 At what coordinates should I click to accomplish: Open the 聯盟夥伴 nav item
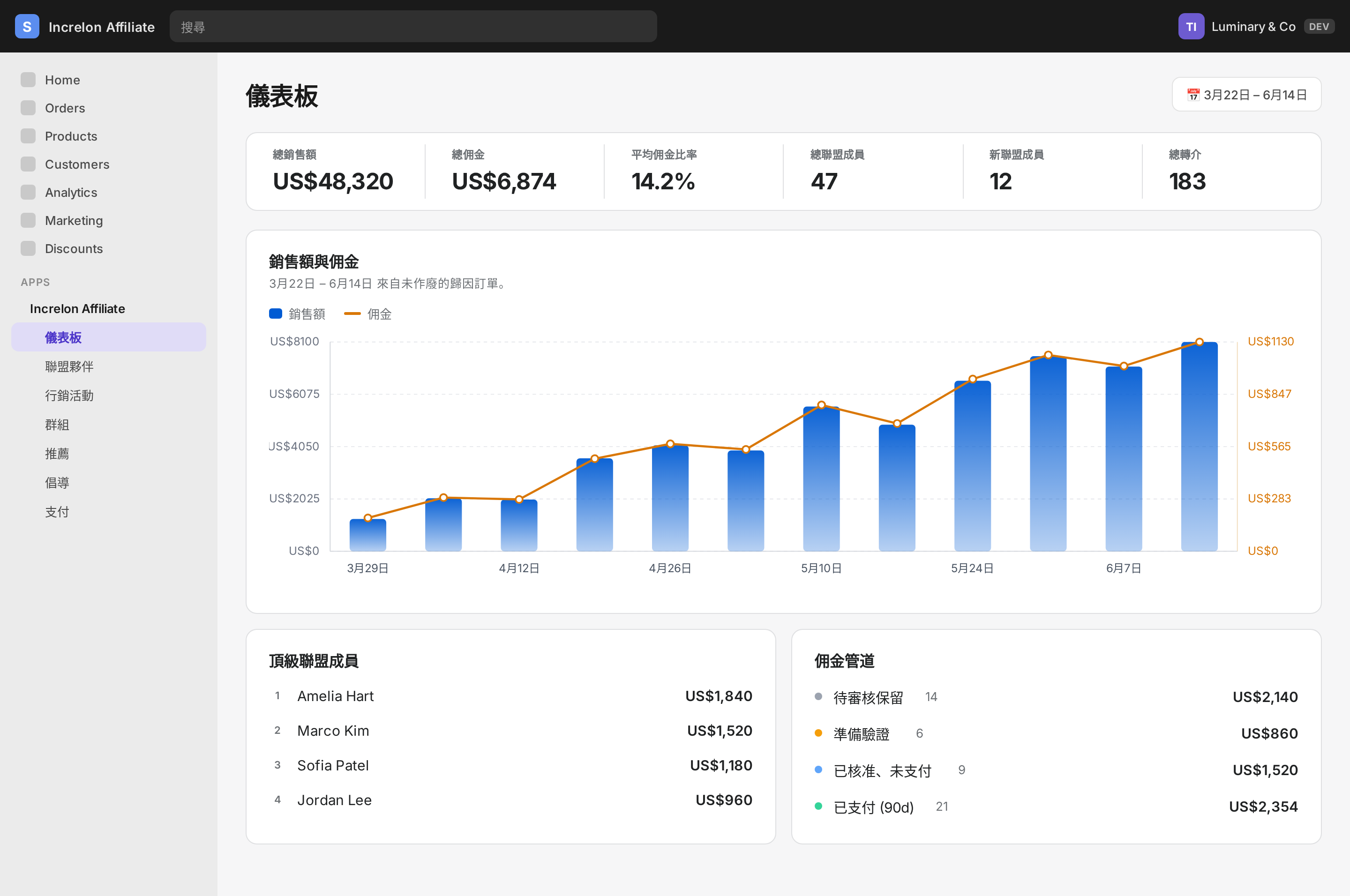tap(109, 366)
